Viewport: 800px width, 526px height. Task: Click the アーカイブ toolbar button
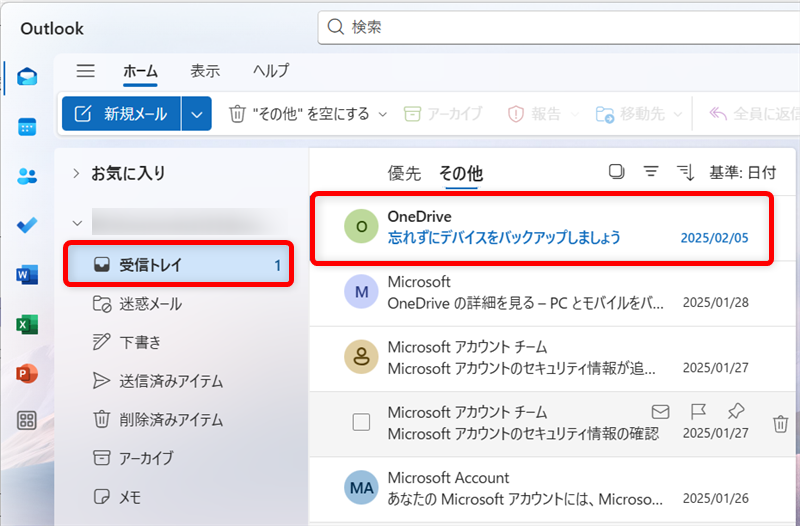(x=443, y=114)
